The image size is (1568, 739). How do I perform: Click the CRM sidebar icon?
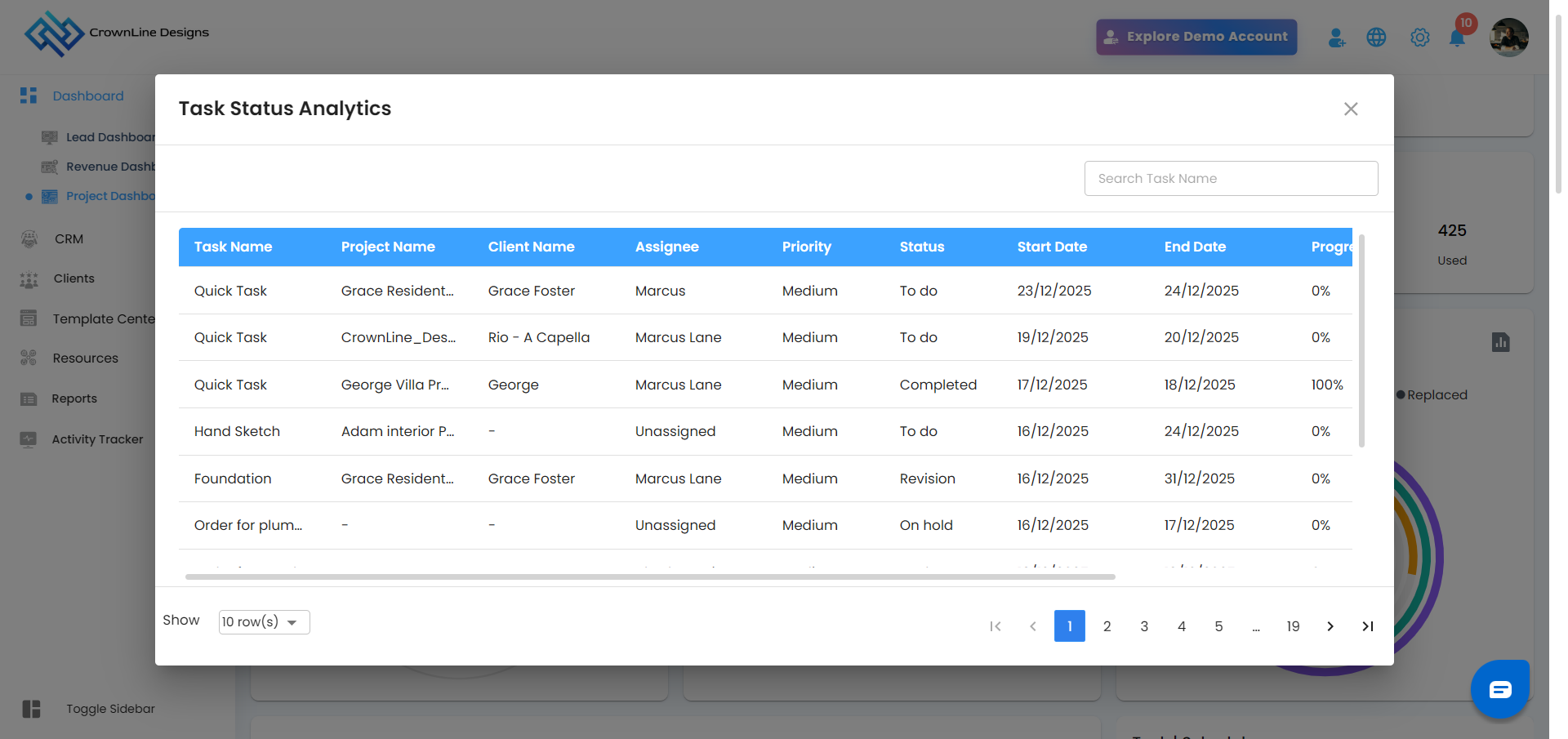coord(29,239)
